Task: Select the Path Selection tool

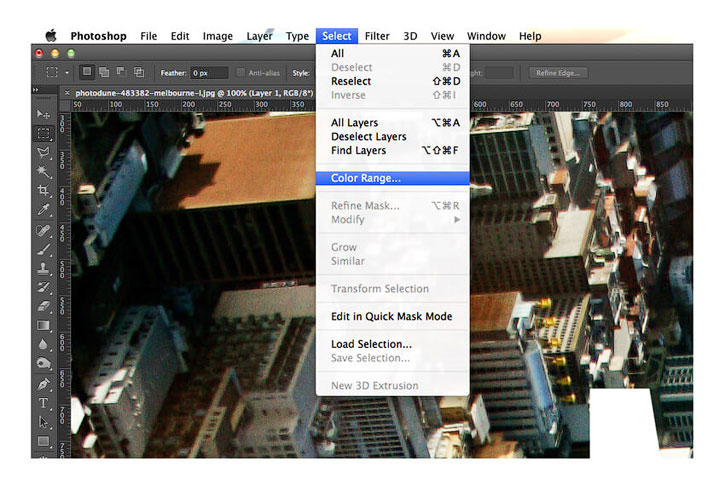Action: click(43, 422)
